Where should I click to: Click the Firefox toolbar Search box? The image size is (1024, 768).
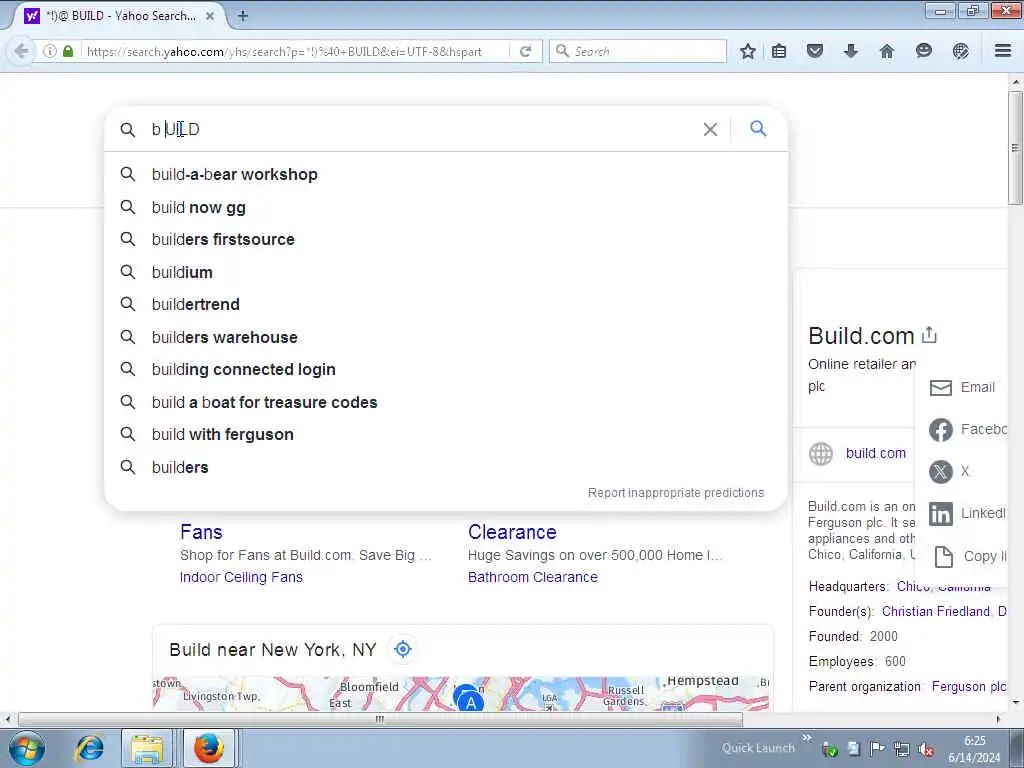638,51
